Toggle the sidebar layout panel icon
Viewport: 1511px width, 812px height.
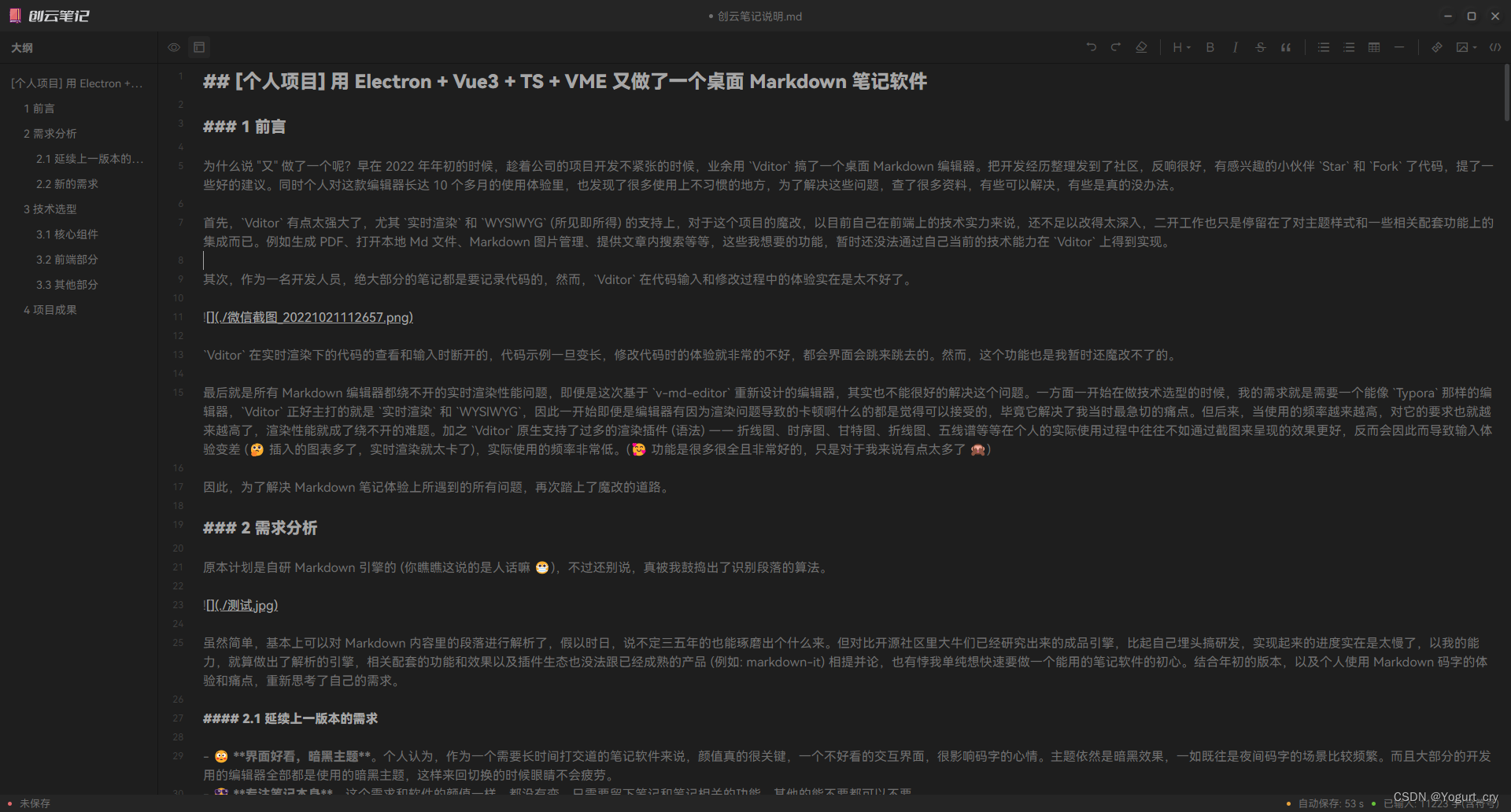tap(198, 47)
